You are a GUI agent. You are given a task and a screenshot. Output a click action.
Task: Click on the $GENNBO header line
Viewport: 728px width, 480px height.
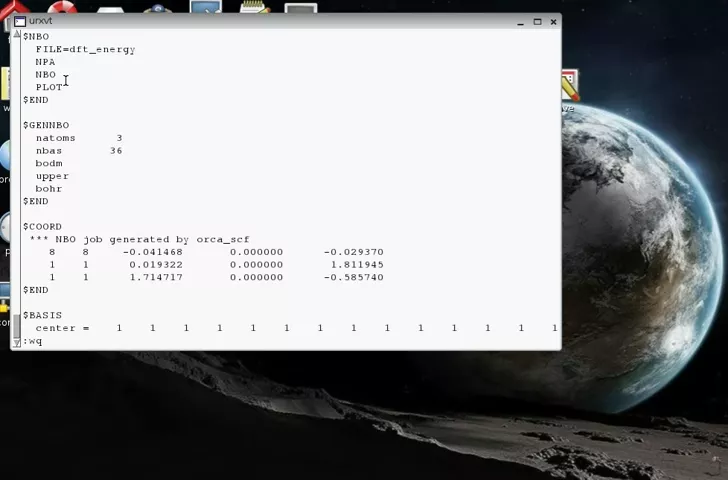[46, 125]
